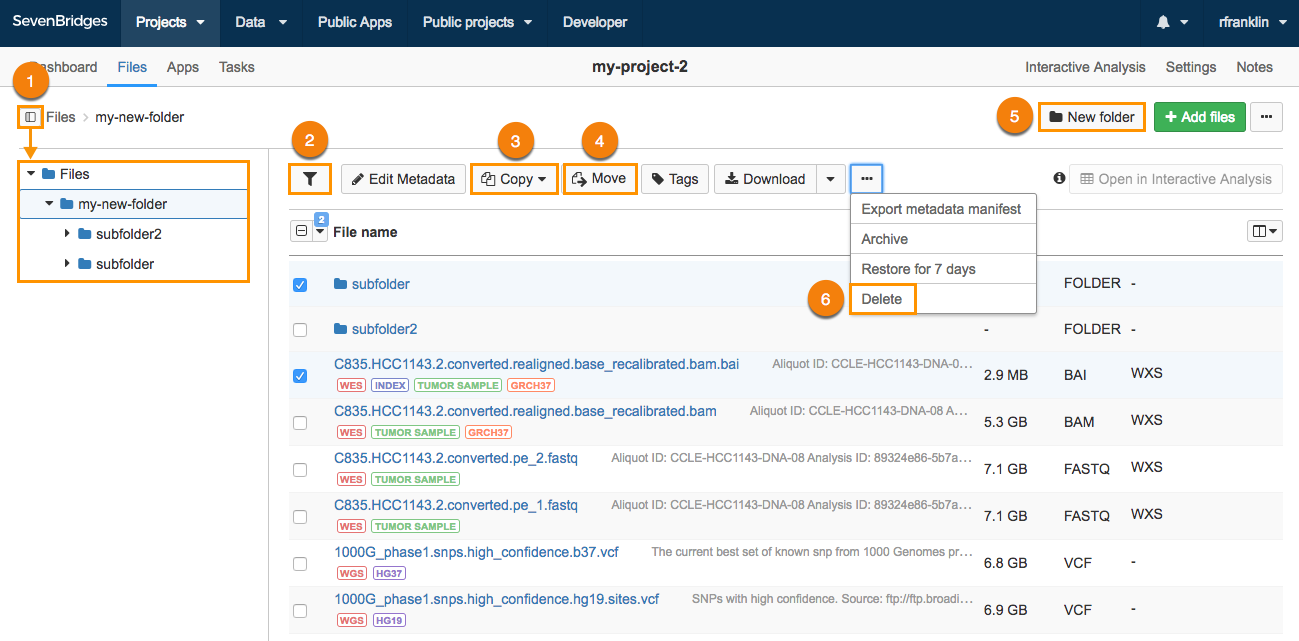
Task: Check the converted.pe_1.fastq file checkbox
Action: (300, 517)
